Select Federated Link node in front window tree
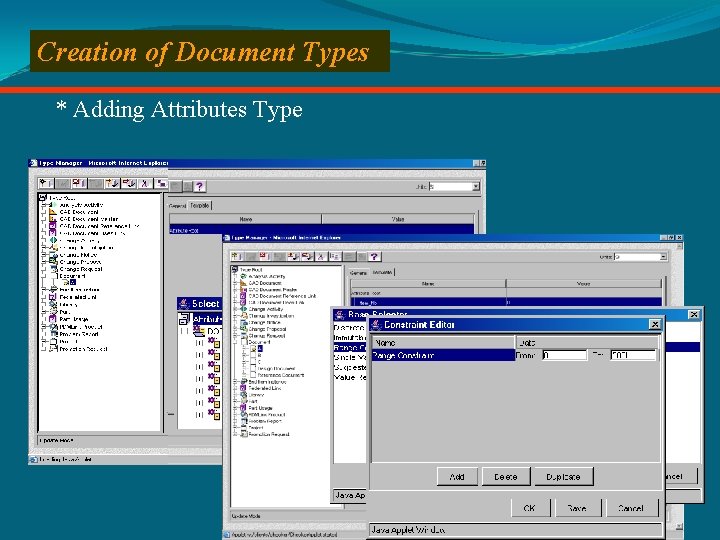The width and height of the screenshot is (720, 540). click(x=267, y=387)
